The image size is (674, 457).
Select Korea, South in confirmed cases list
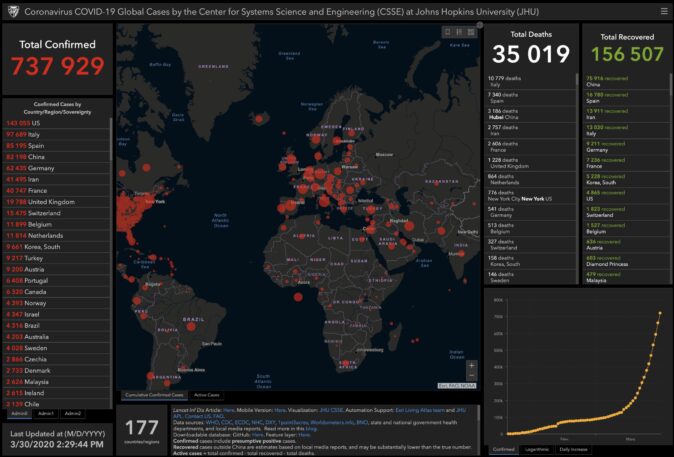coord(56,247)
